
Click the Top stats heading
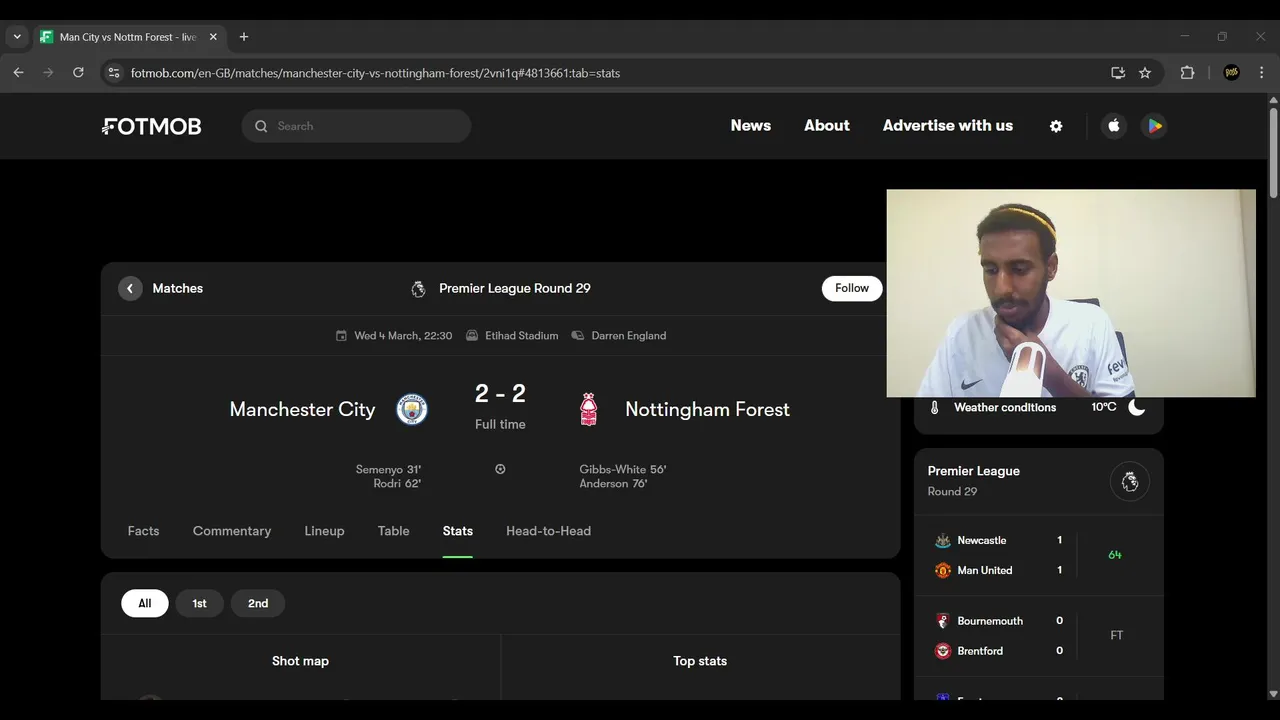pos(700,661)
